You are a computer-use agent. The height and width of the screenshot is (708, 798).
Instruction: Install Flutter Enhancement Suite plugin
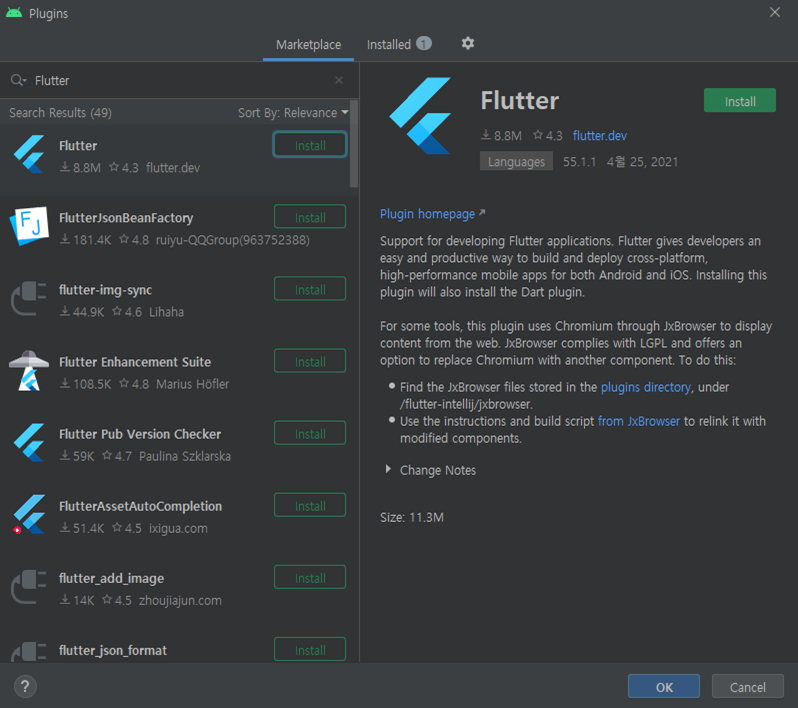tap(310, 362)
